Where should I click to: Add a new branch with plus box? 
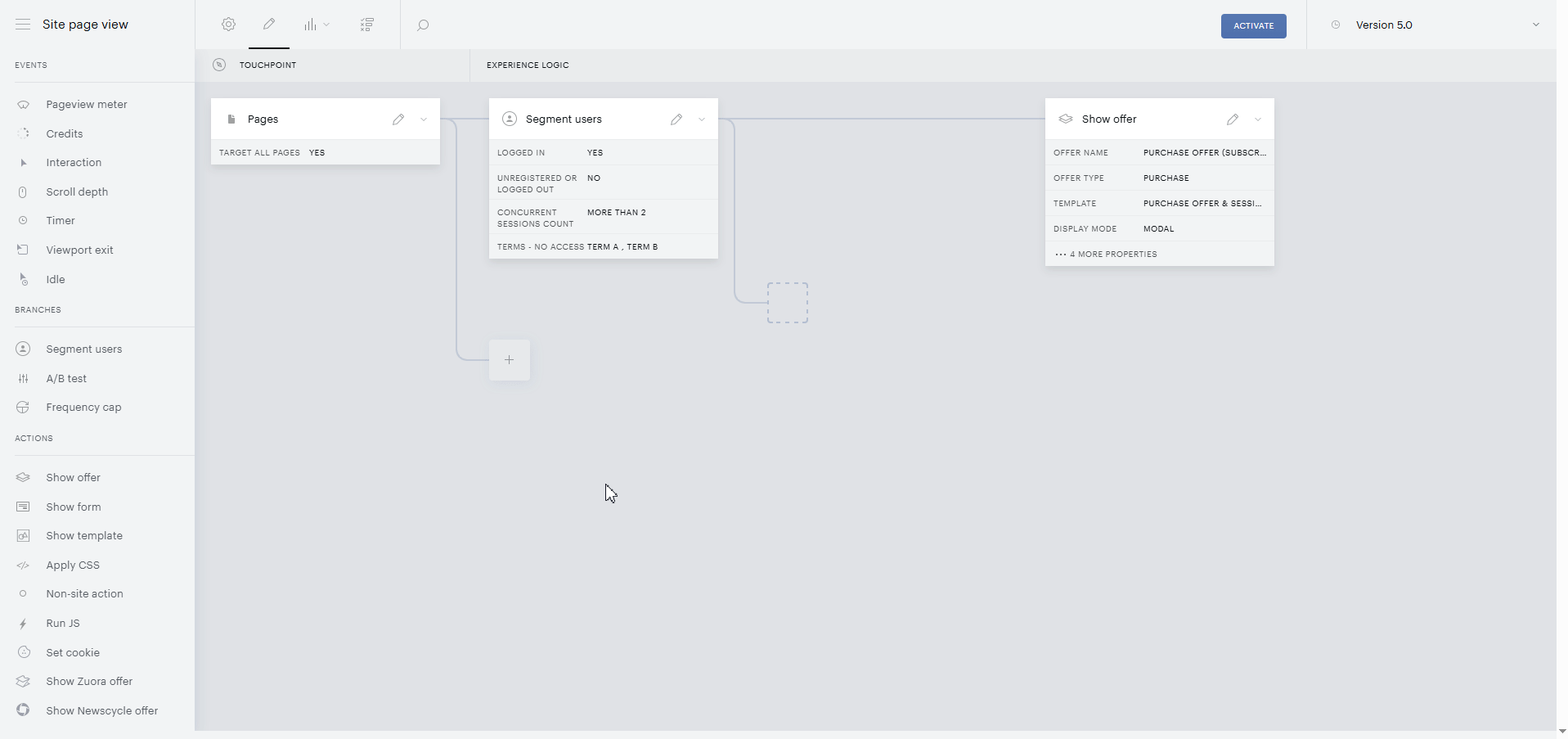pos(510,360)
